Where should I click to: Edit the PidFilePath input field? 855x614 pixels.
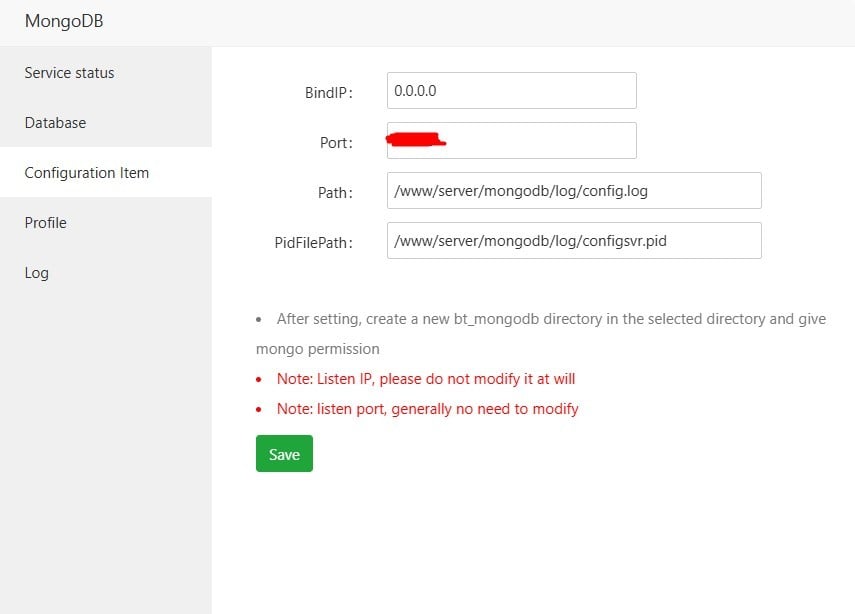(573, 241)
